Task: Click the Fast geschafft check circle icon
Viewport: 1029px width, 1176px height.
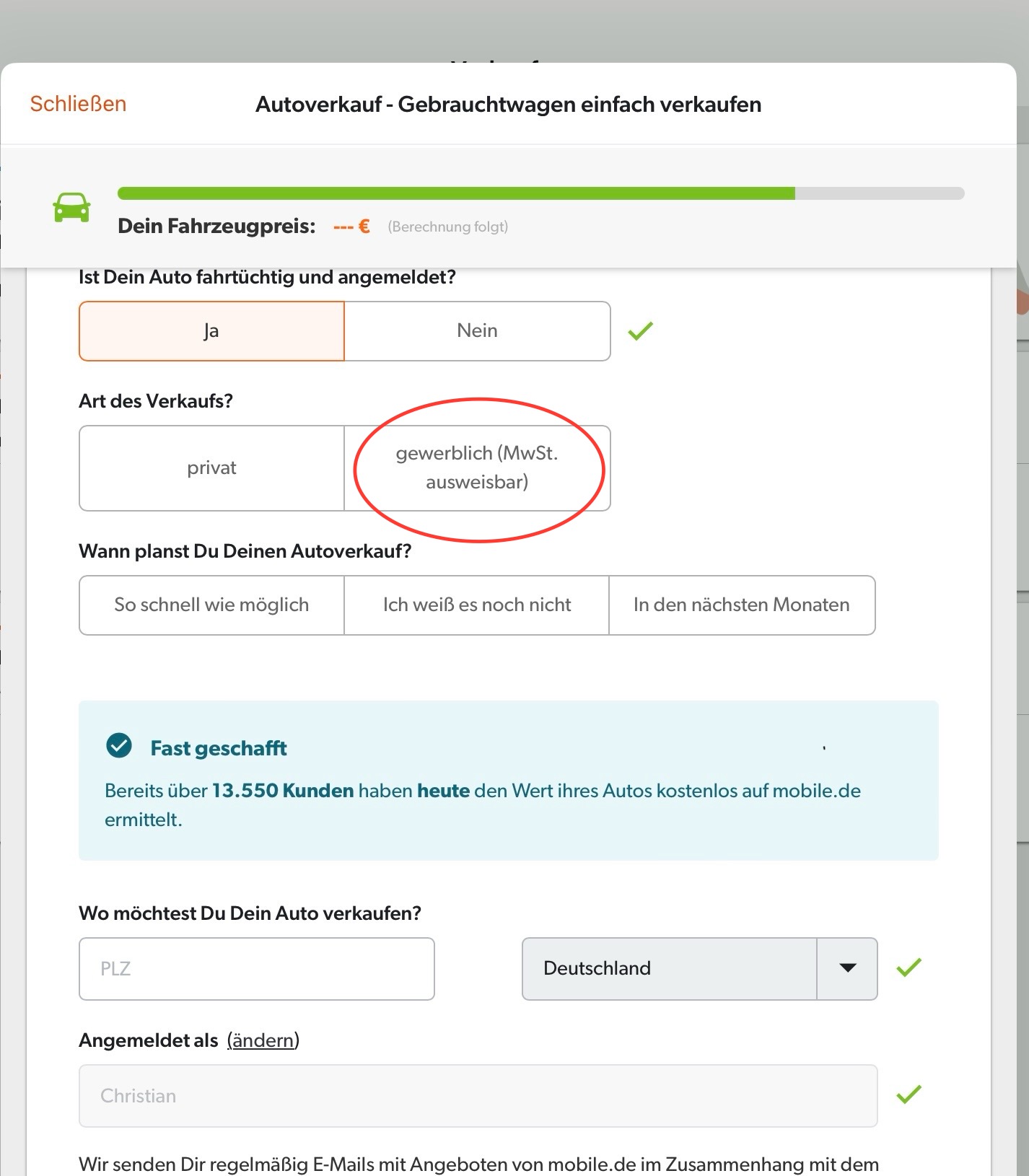Action: [119, 745]
